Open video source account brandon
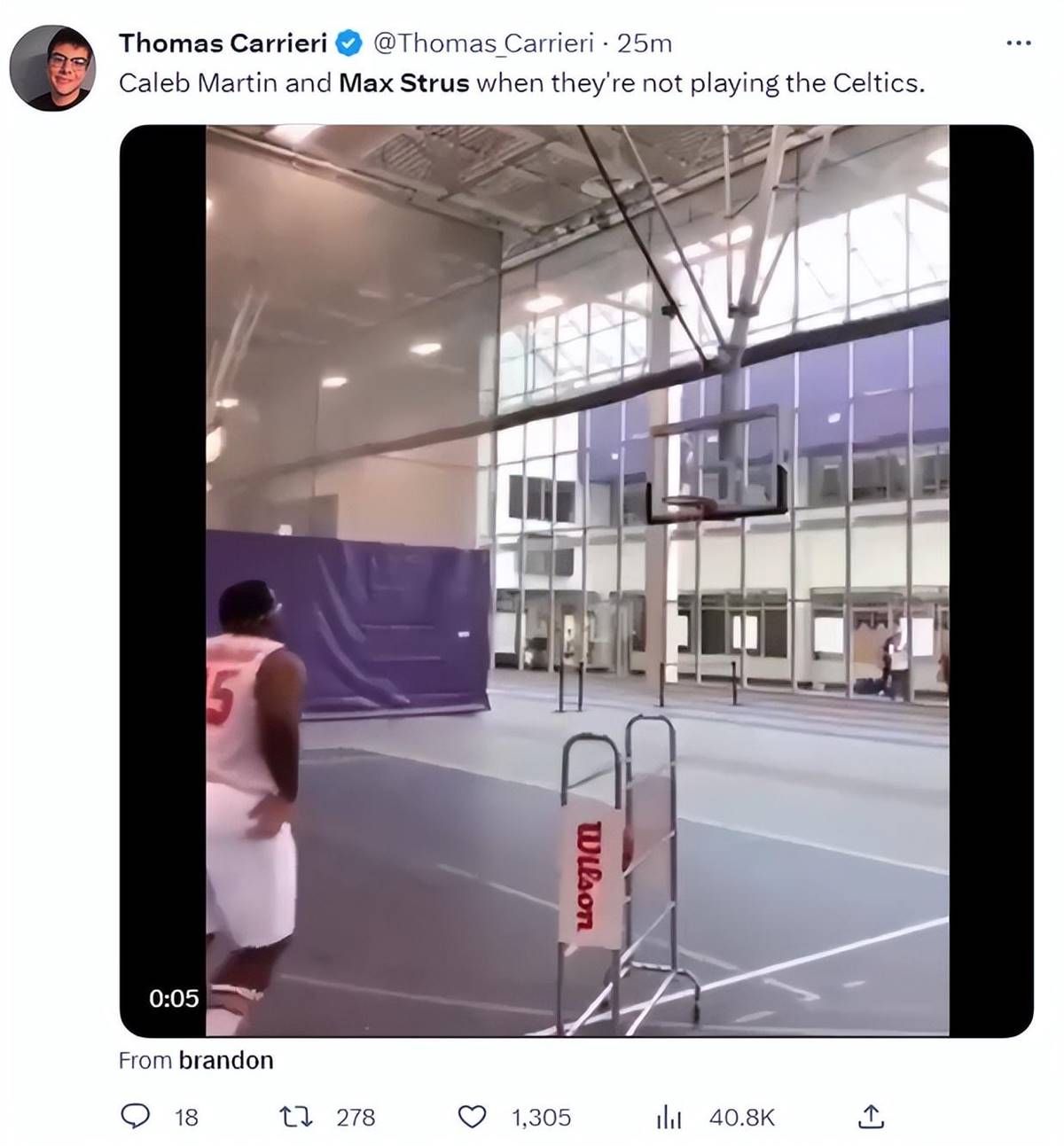 click(226, 1060)
